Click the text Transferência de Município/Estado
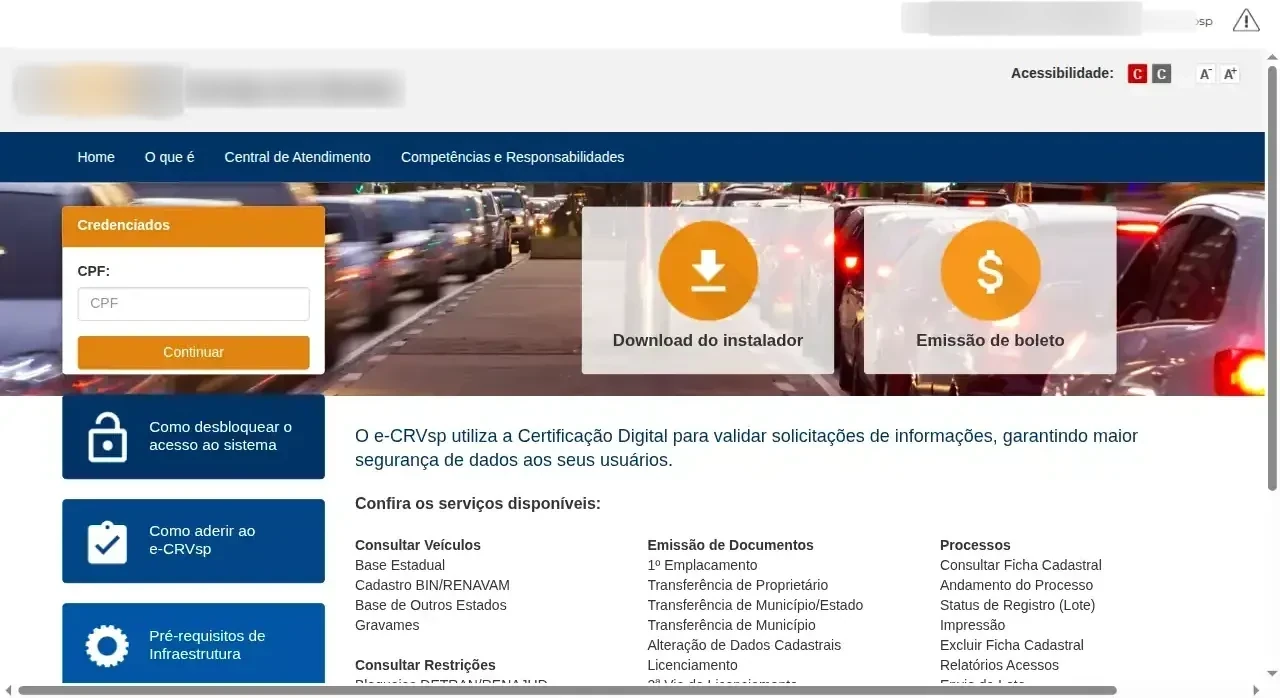 coord(755,605)
